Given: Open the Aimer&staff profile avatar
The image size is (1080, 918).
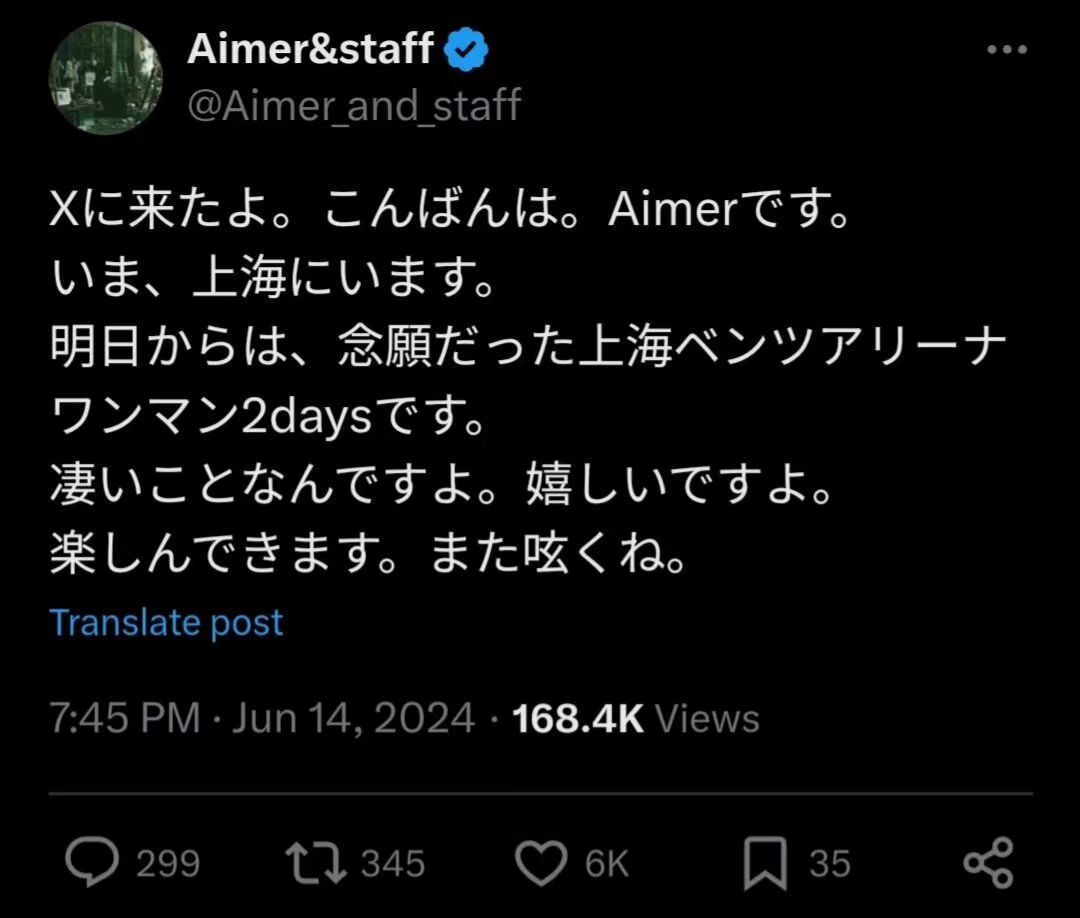Looking at the screenshot, I should coord(105,77).
